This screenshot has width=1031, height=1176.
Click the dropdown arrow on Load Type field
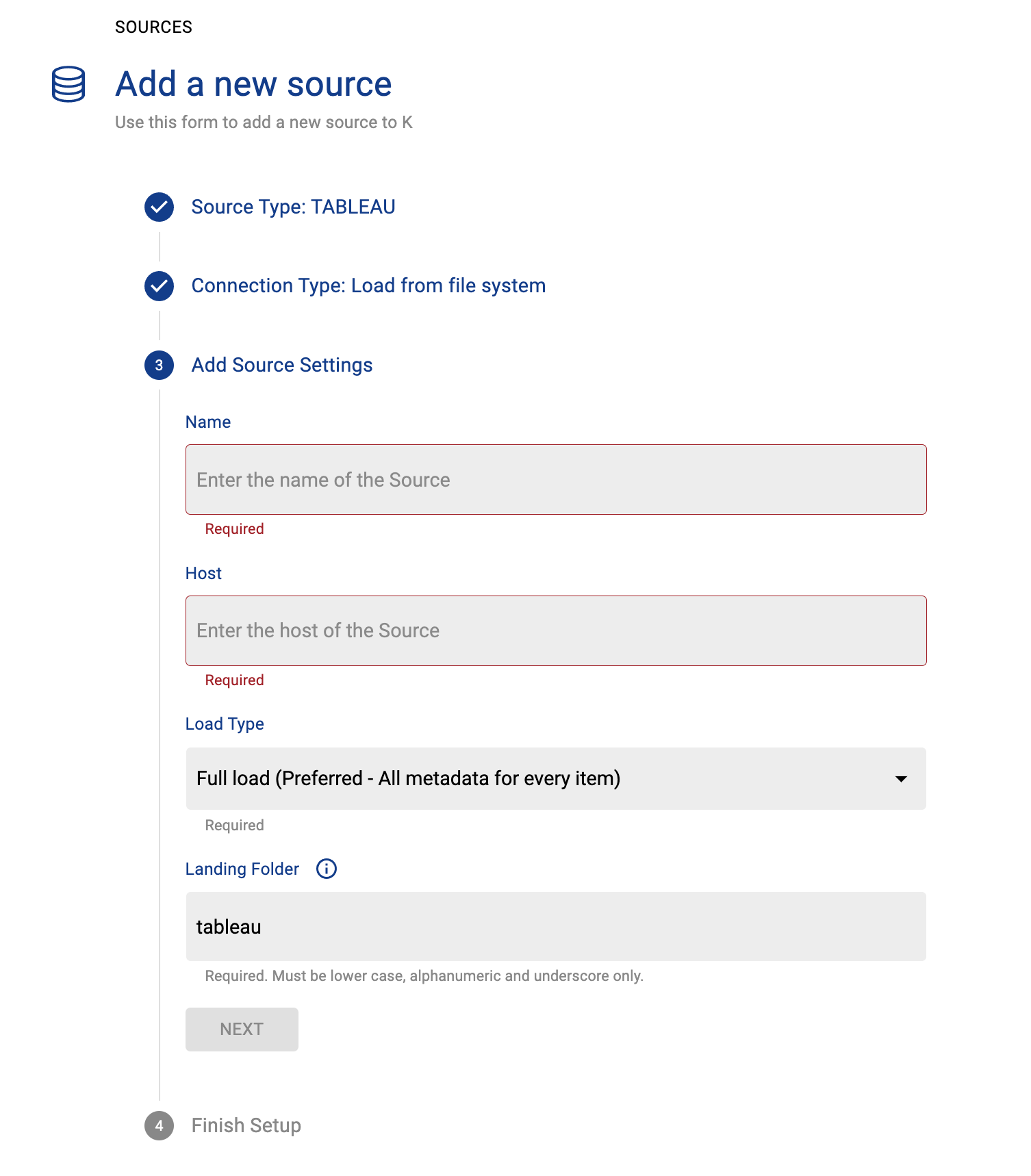point(902,778)
